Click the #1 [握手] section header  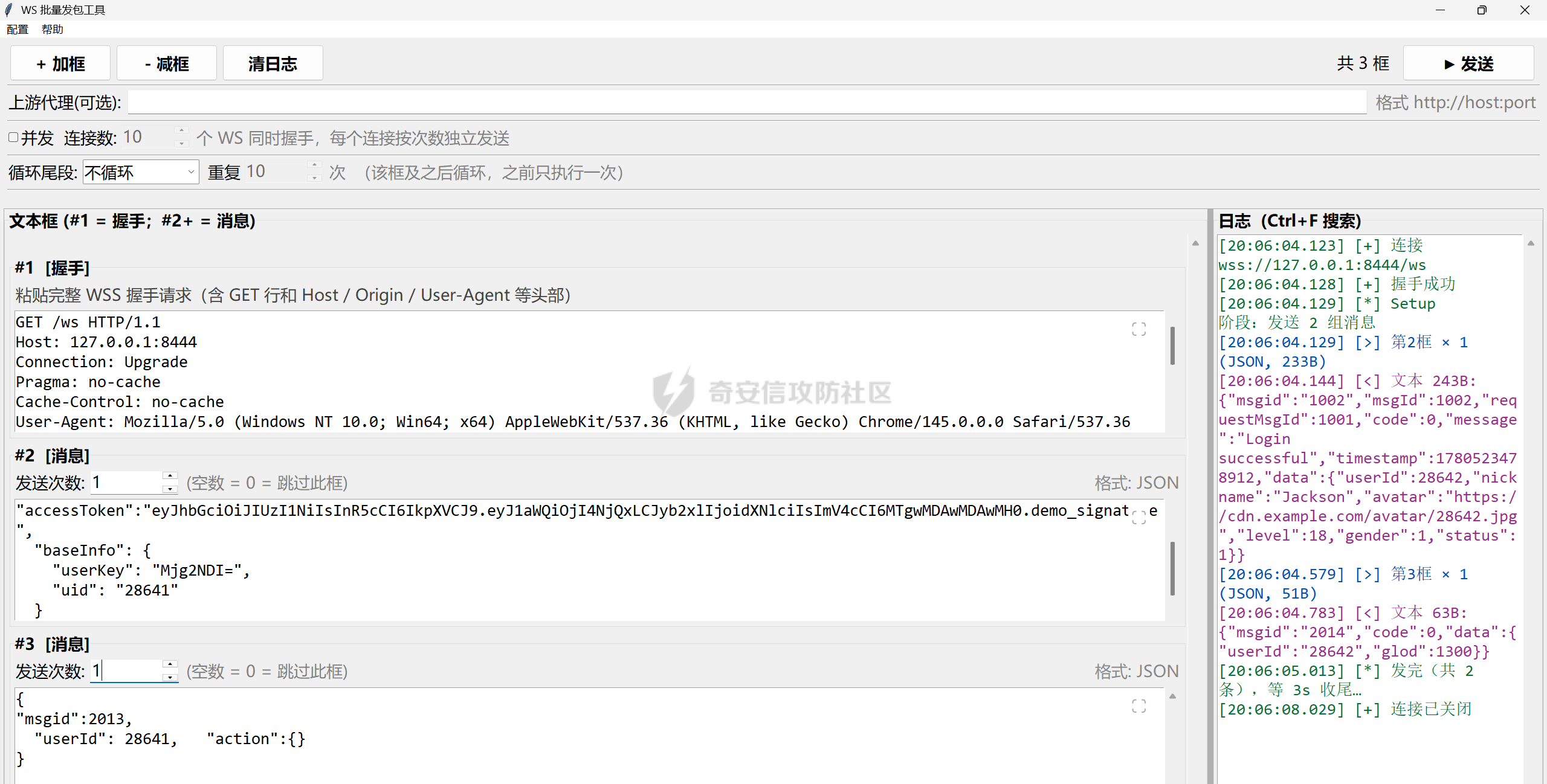coord(52,268)
